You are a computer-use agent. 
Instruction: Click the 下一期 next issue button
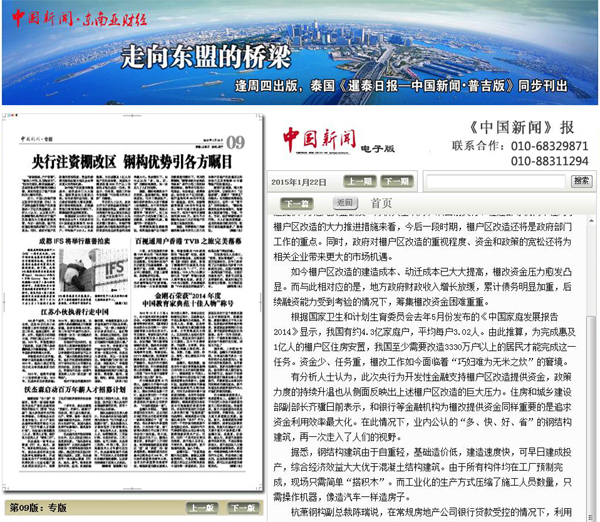[397, 182]
